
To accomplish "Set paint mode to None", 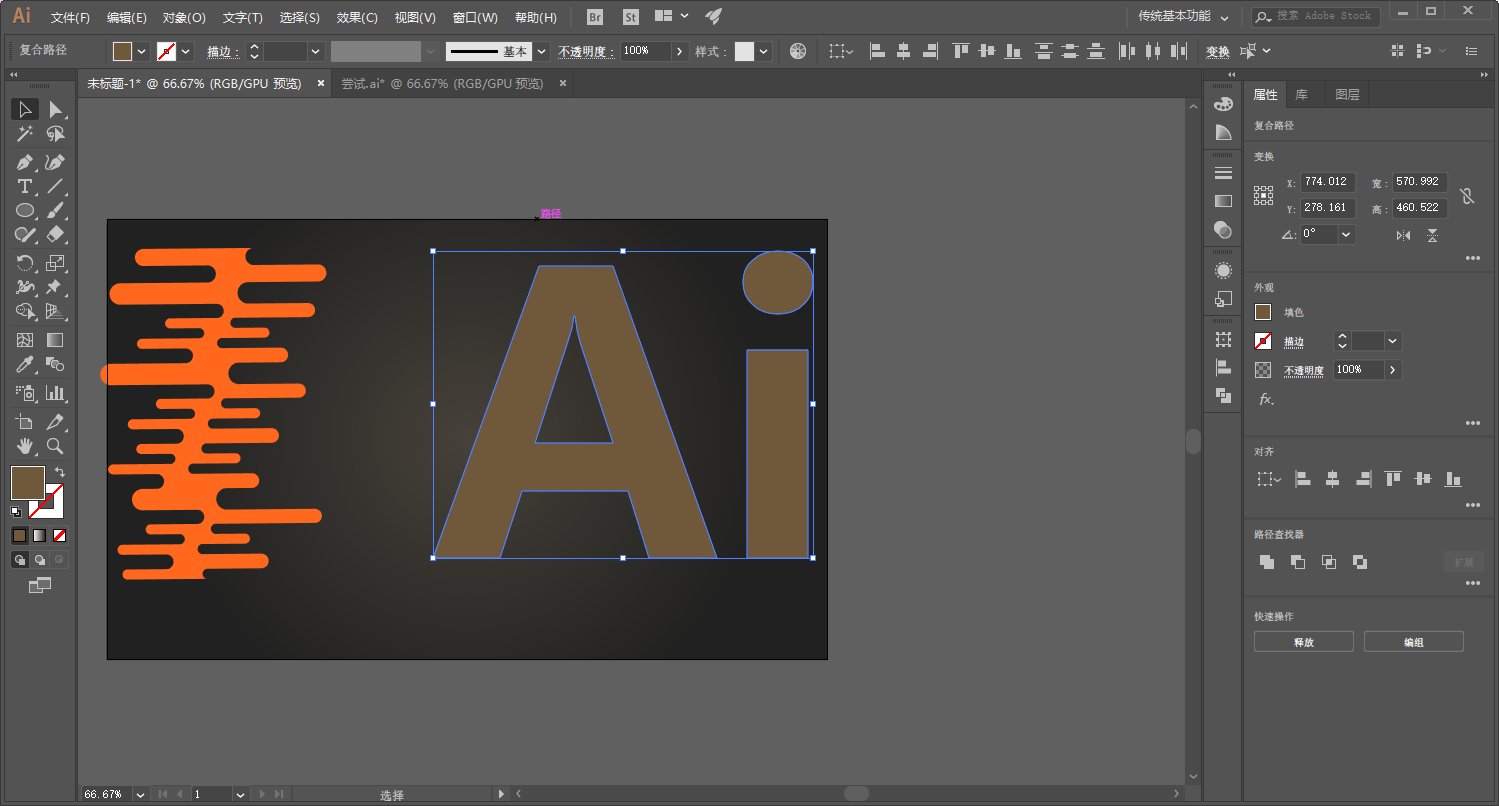I will coord(60,535).
